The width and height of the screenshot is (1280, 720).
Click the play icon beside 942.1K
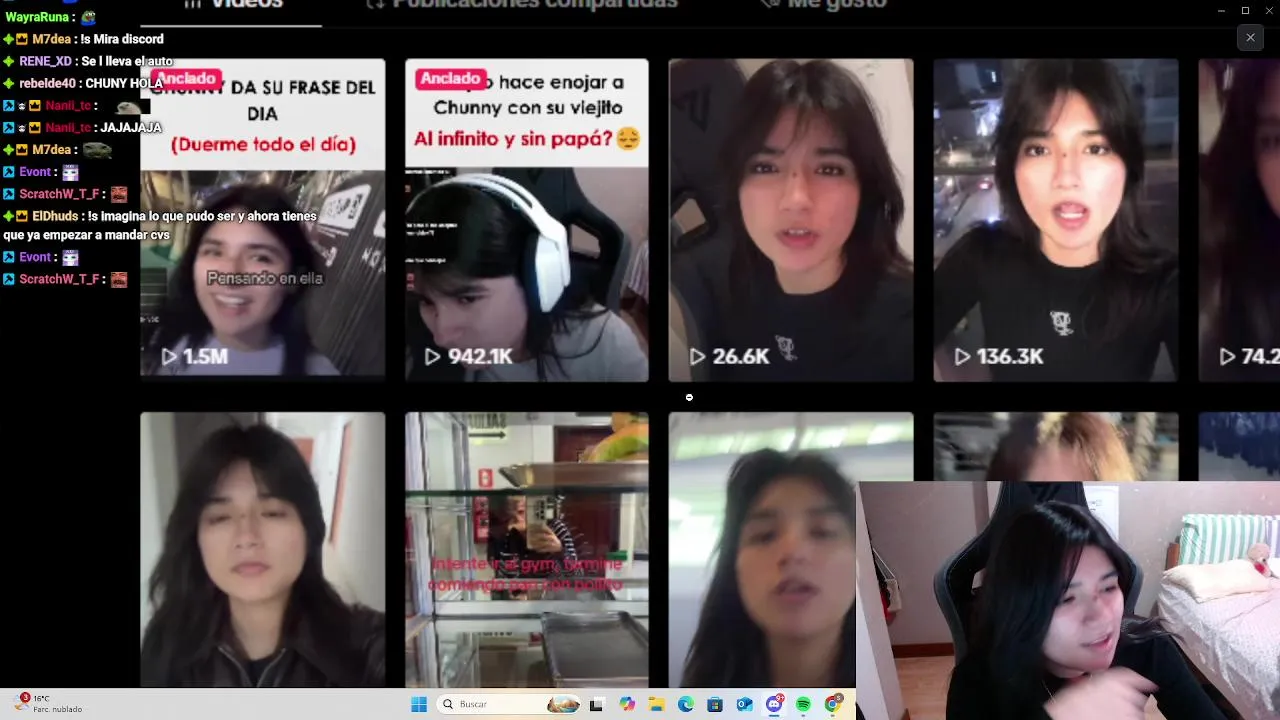coord(432,356)
